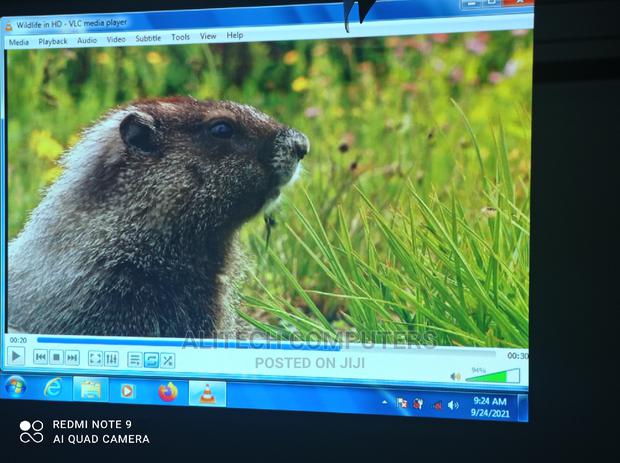
Task: Expand the Subtitle menu
Action: (148, 39)
